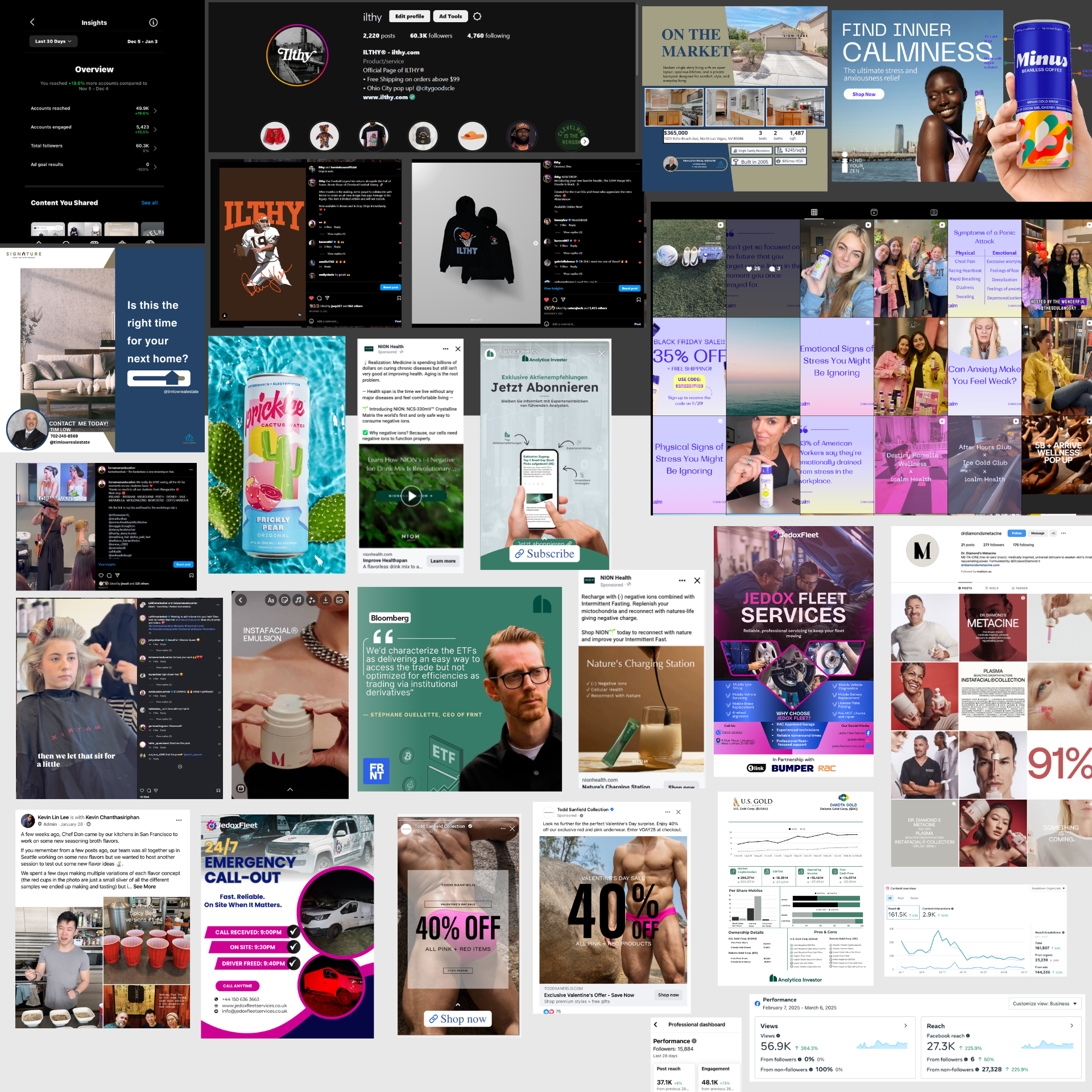This screenshot has width=1092, height=1092.
Task: Open drdiamondsmetacine.com bio link
Action: [981, 565]
